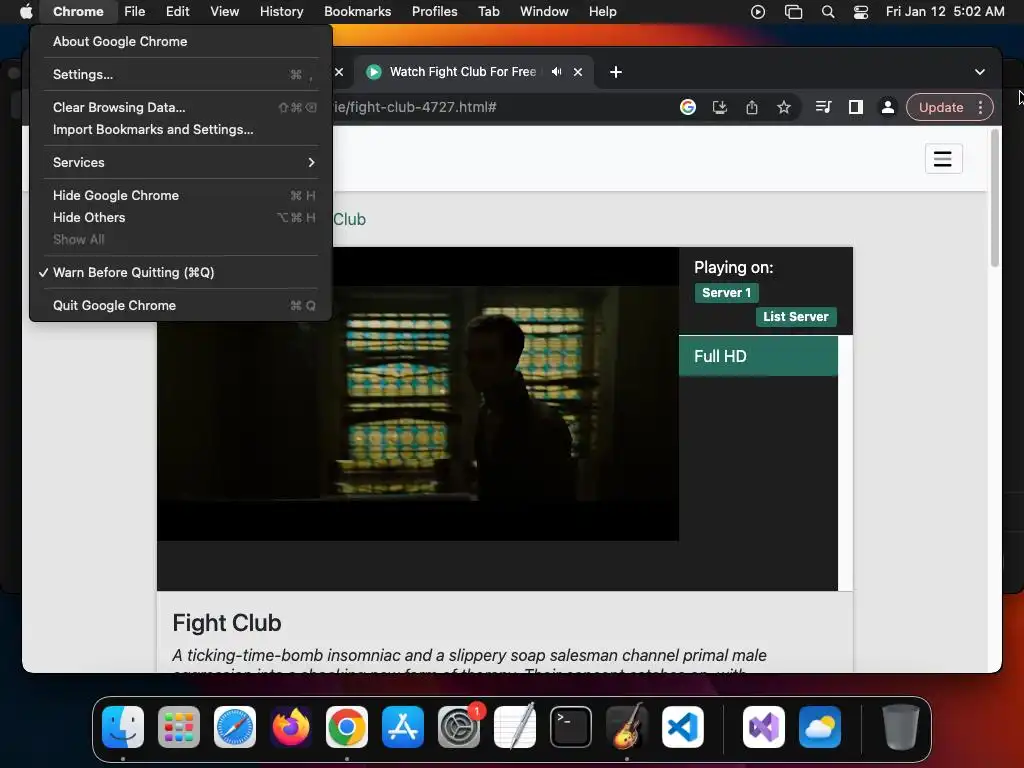
Task: Mute the Fight Club tab audio icon
Action: click(x=556, y=72)
